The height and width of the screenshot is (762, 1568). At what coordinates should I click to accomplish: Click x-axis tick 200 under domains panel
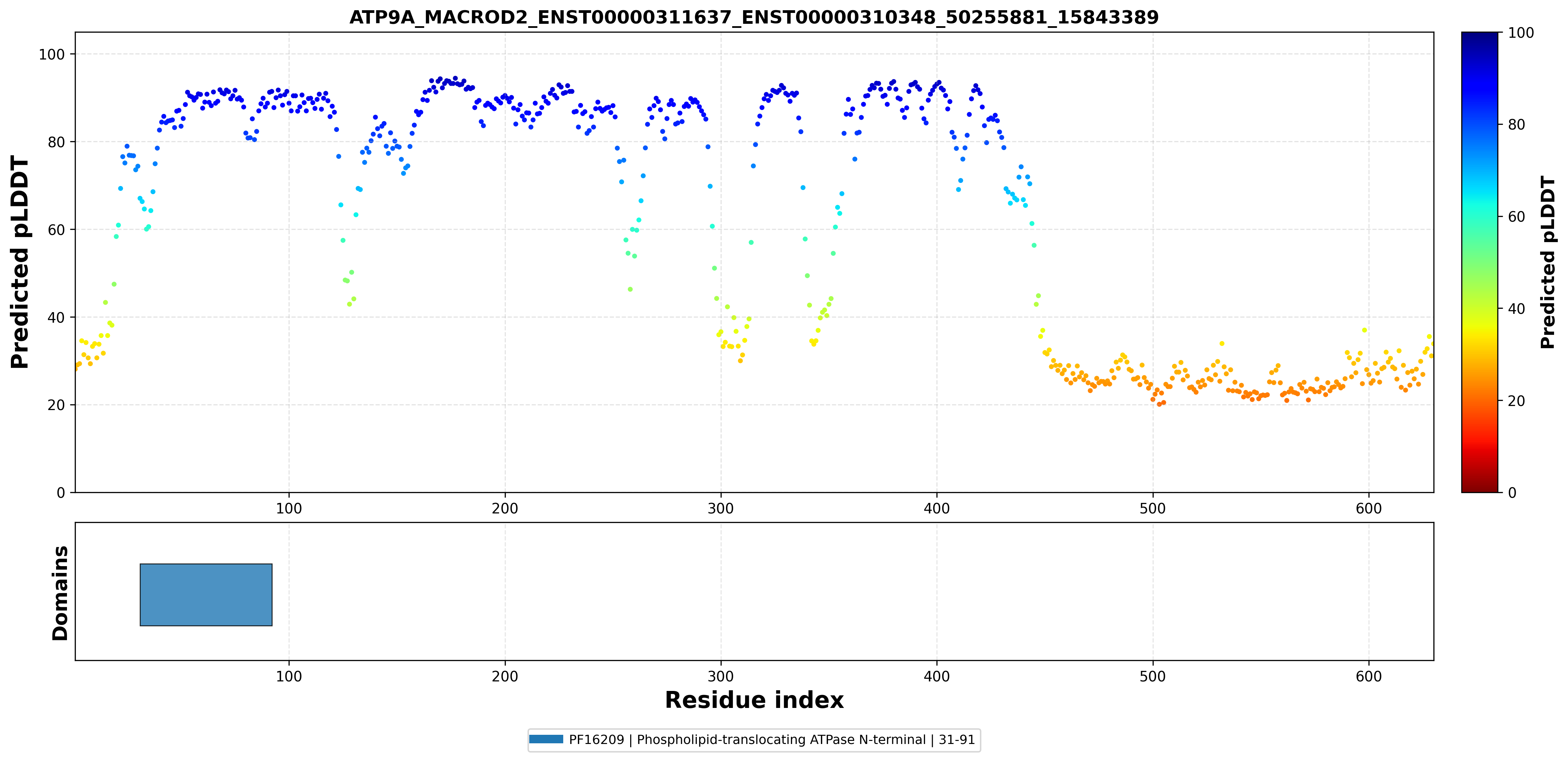point(505,676)
